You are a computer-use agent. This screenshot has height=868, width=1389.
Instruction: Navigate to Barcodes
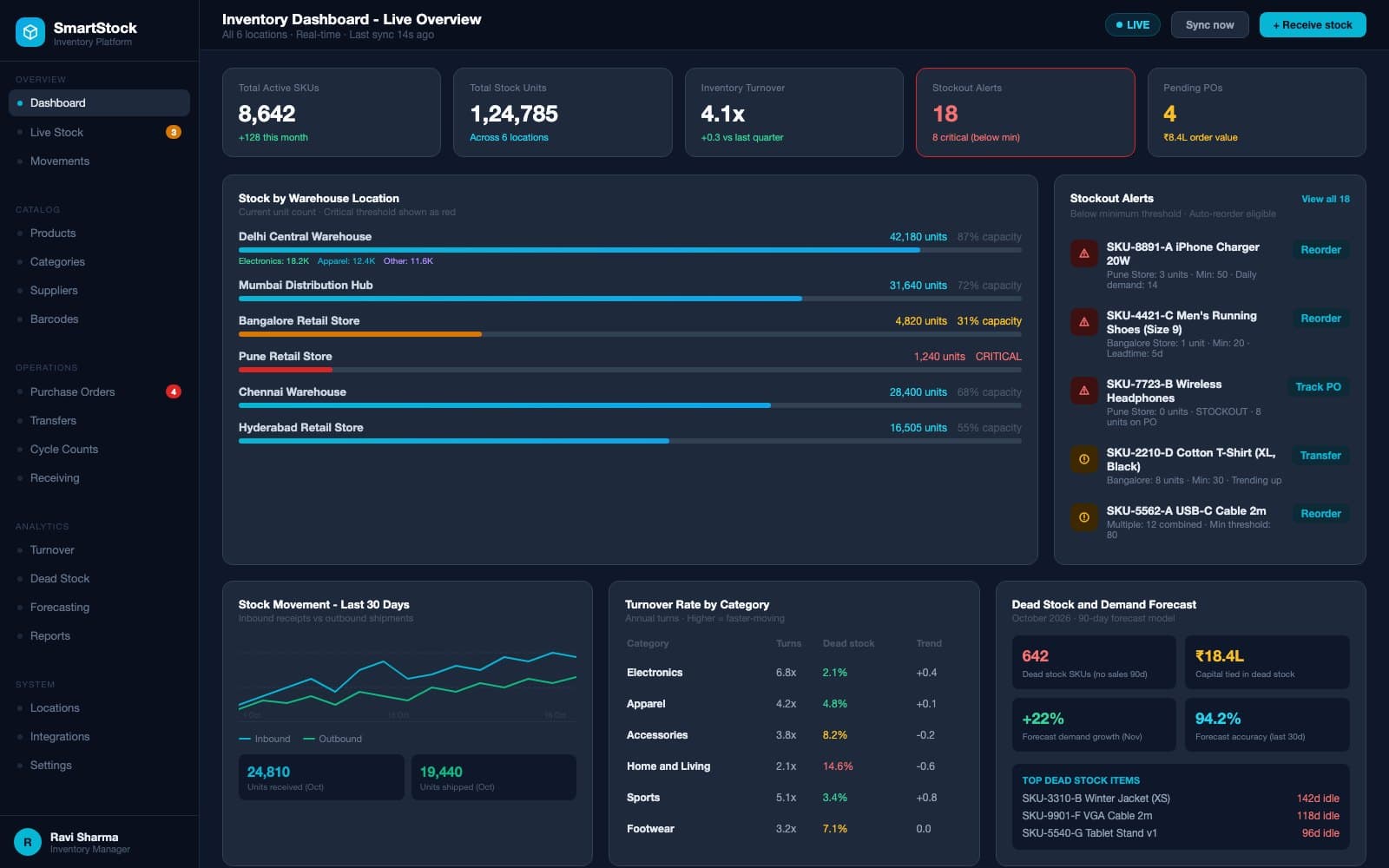click(99, 319)
